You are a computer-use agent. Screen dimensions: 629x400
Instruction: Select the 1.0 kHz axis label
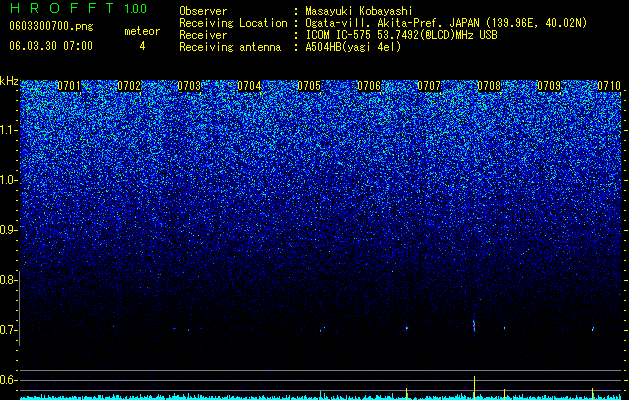8,180
